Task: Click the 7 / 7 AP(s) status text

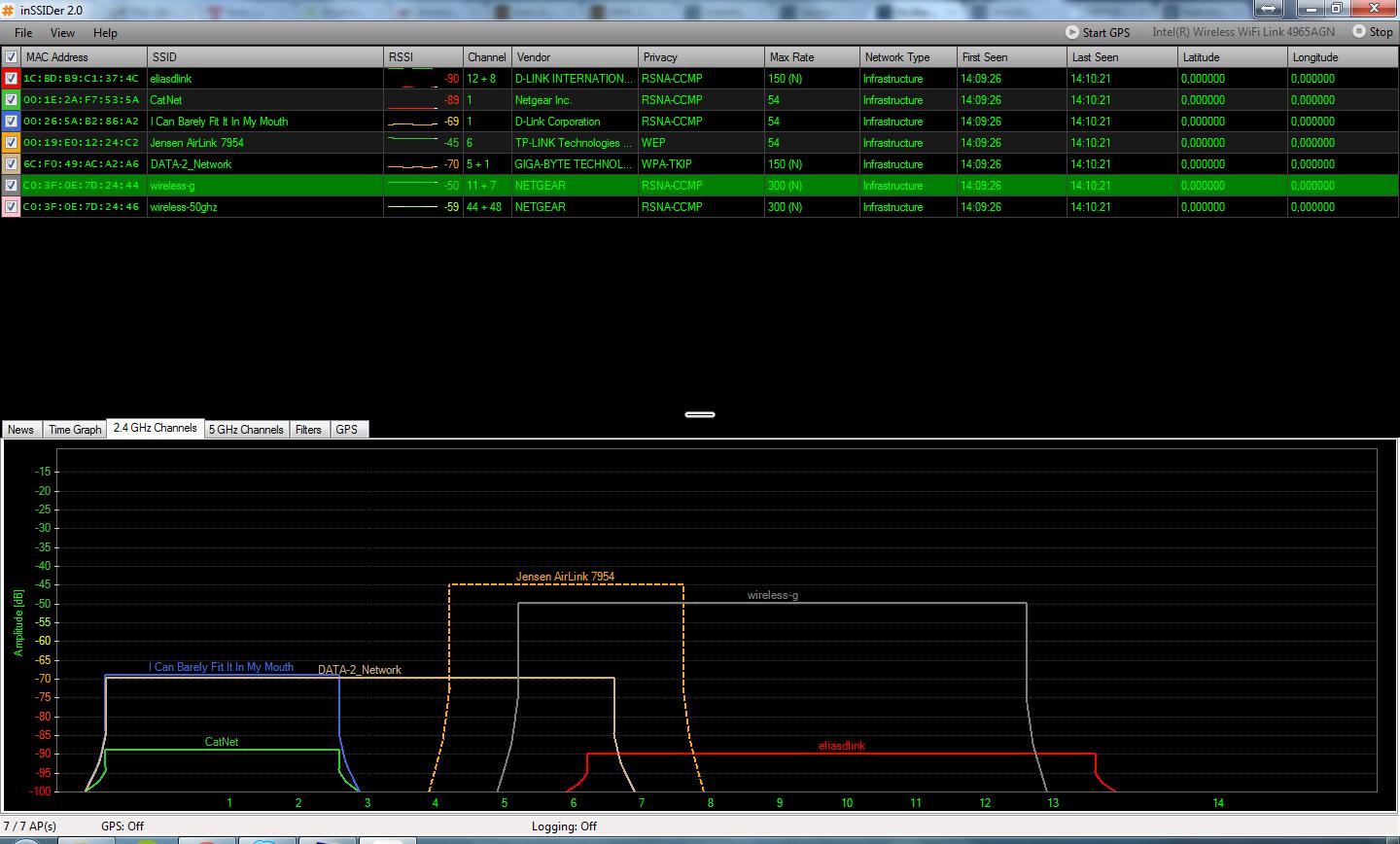Action: pyautogui.click(x=30, y=826)
